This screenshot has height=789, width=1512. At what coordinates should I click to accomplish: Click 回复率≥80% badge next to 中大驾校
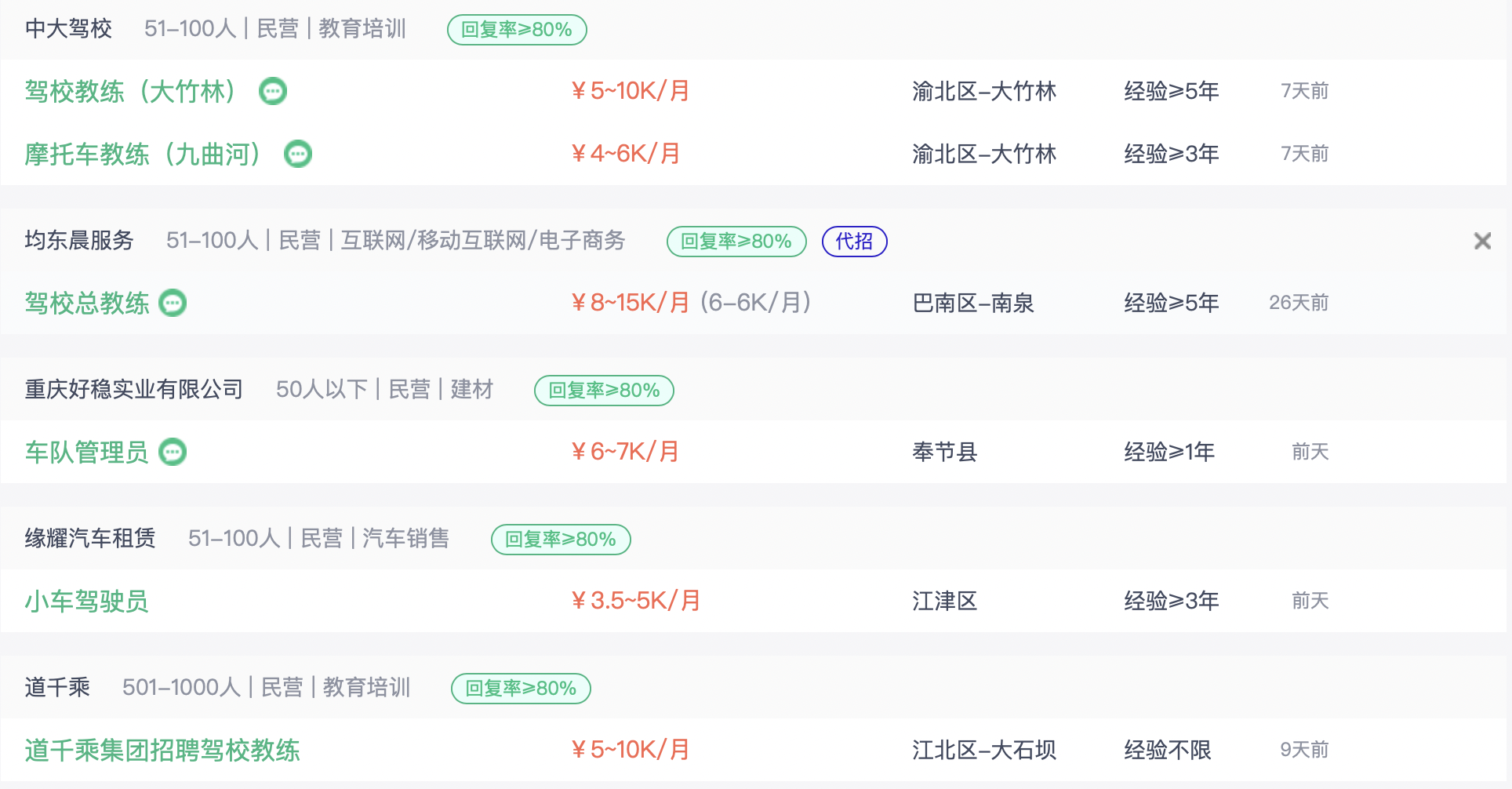(x=517, y=30)
